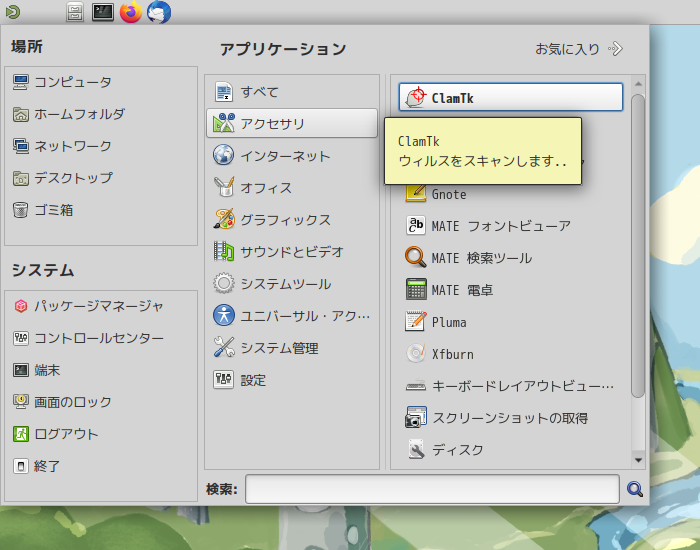Launch パッケージマネージャ
This screenshot has height=550, width=700.
coord(100,306)
